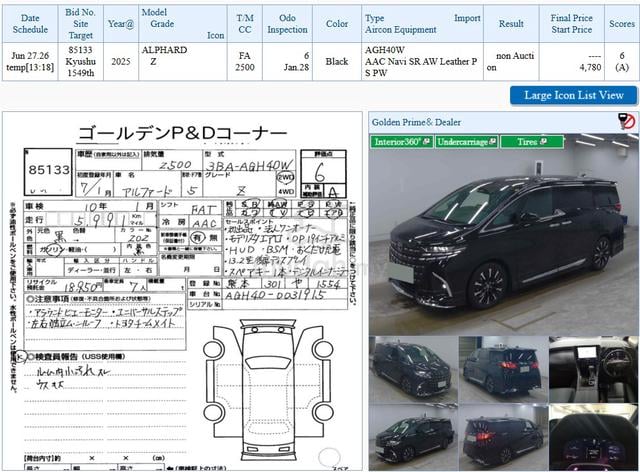Click the Bid No. Site Target header
Image resolution: width=640 pixels, height=472 pixels.
pos(80,24)
